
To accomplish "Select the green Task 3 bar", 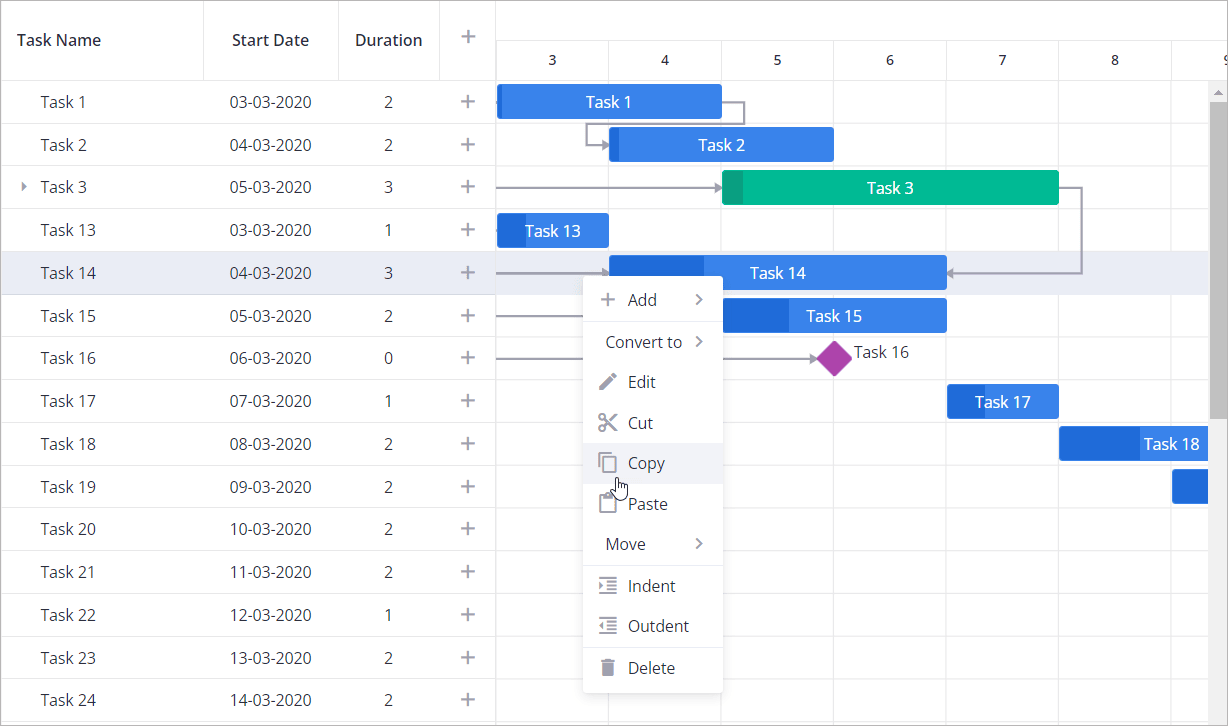I will click(890, 188).
